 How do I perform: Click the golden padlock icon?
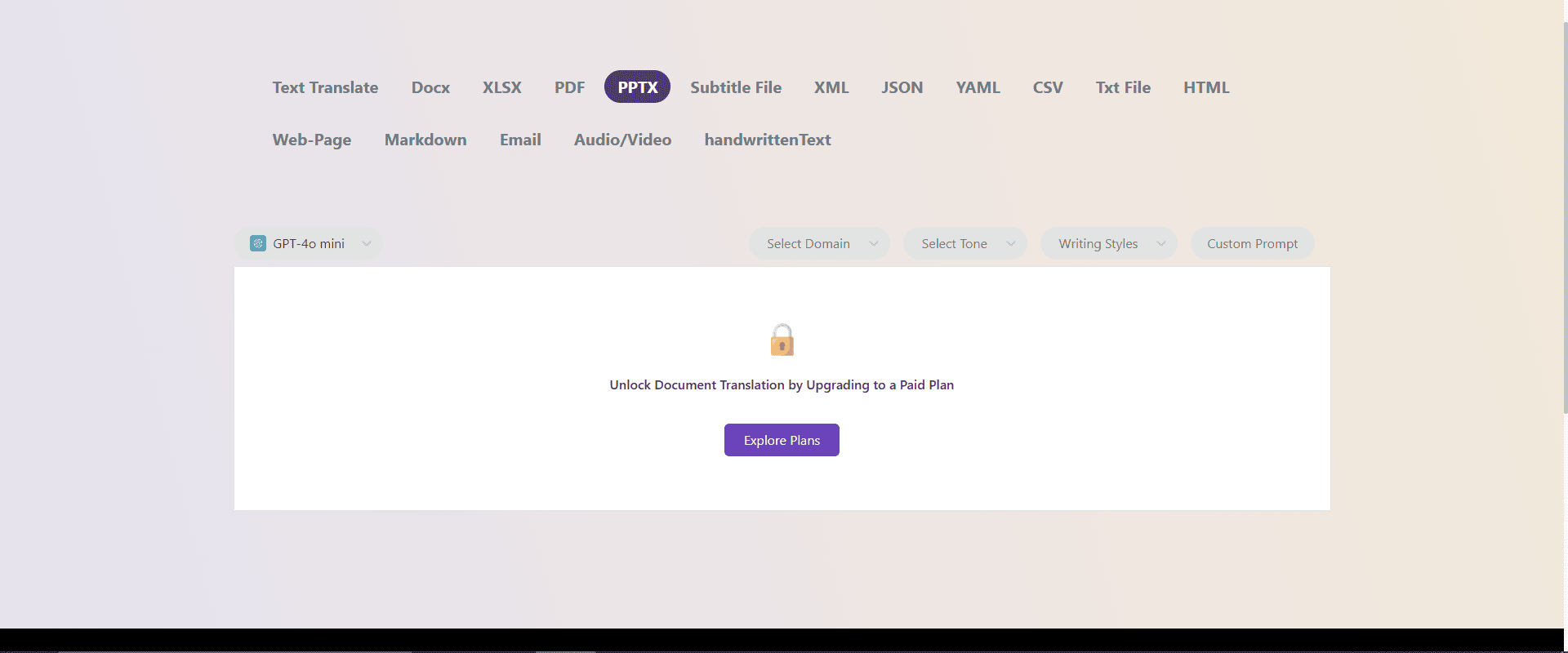782,340
